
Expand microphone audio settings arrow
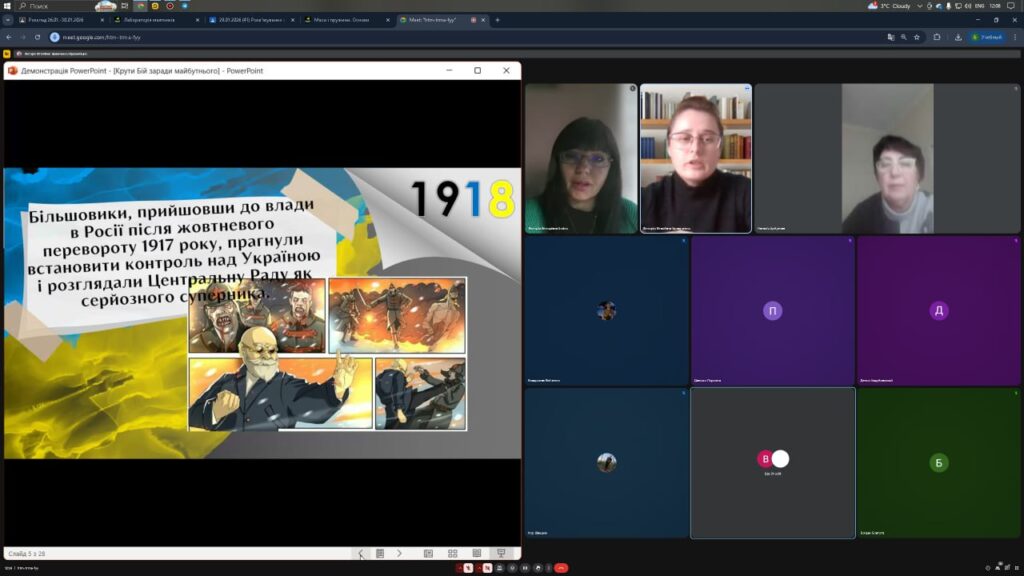tap(460, 568)
